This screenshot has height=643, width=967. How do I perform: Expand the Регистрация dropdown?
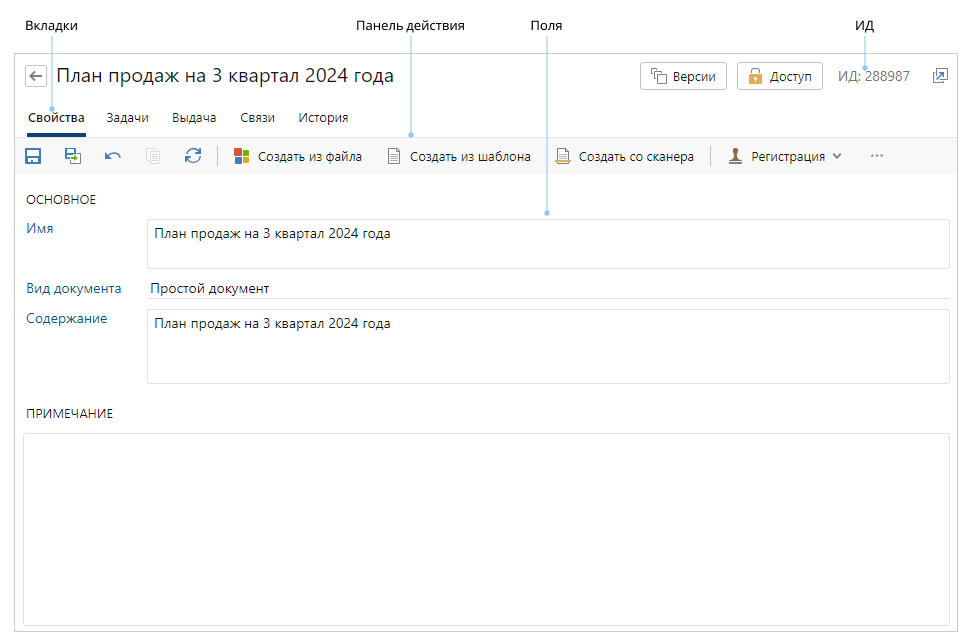click(x=785, y=156)
